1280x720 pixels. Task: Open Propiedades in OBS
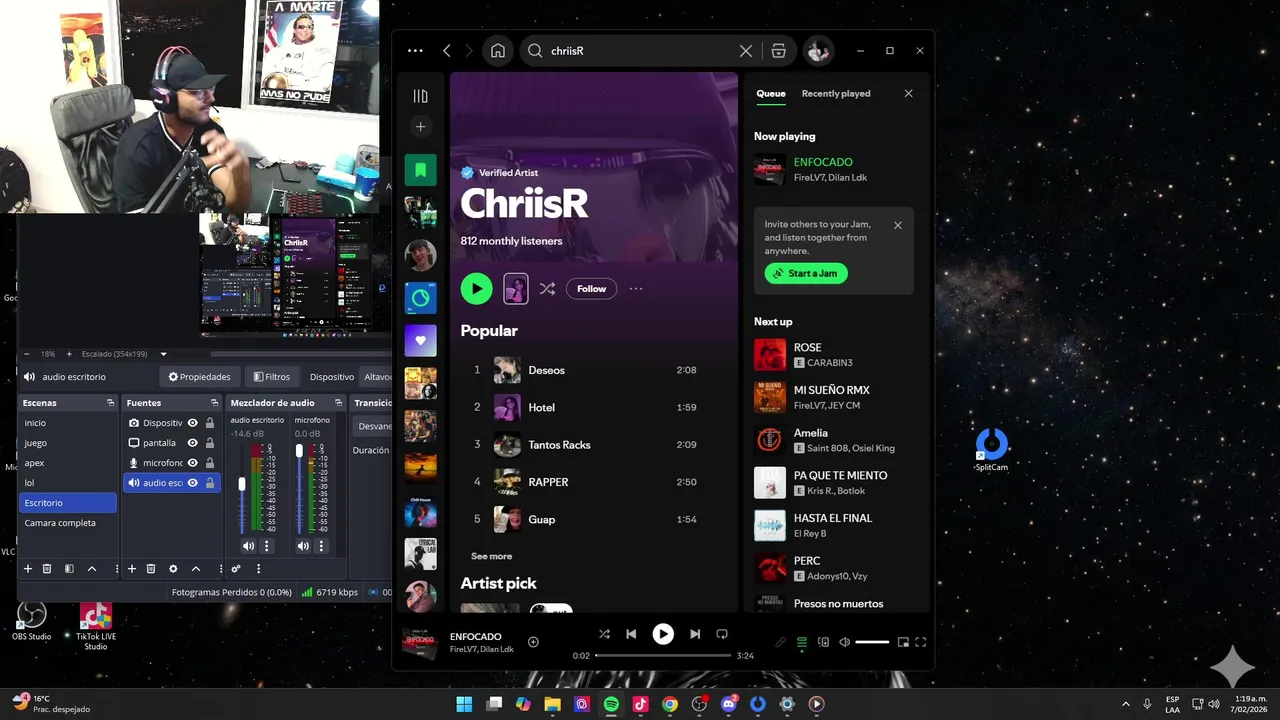pos(199,377)
